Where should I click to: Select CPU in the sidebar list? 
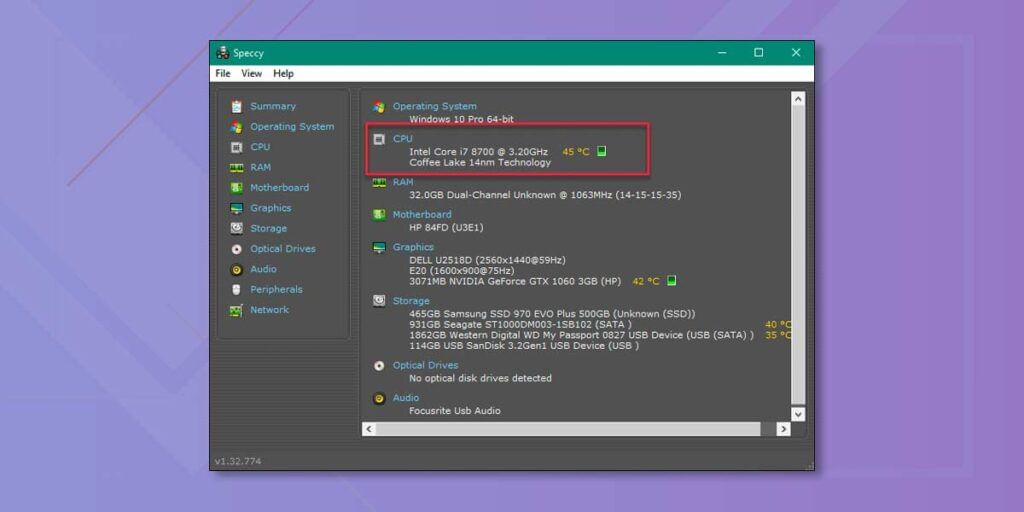[260, 148]
